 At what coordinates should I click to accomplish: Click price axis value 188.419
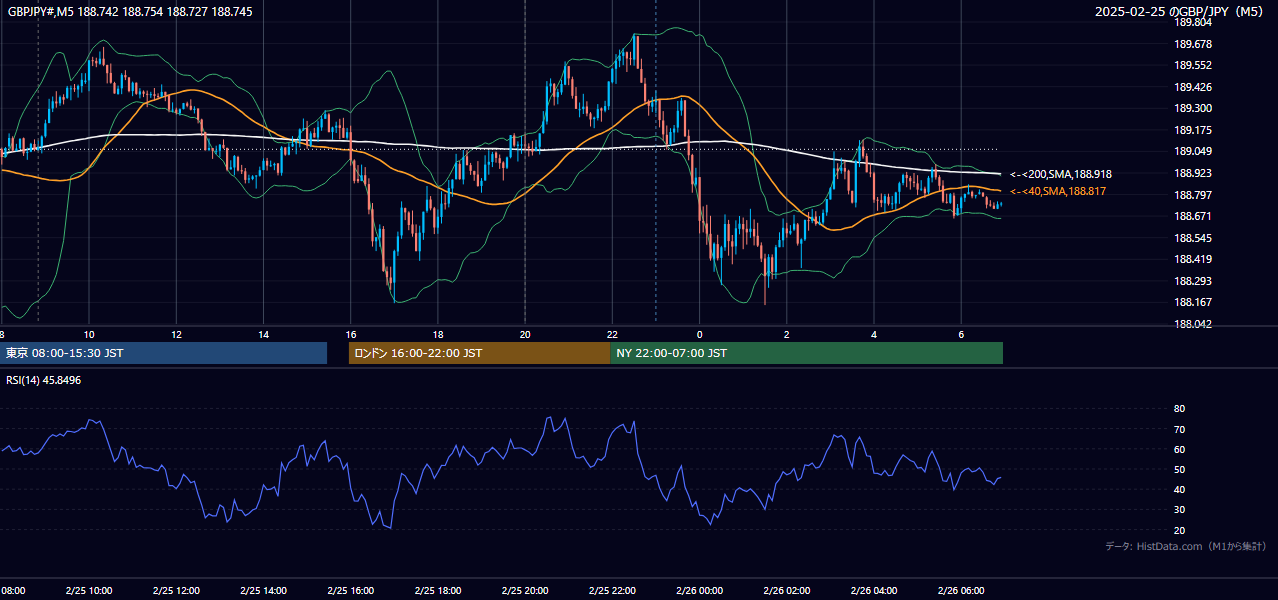click(1192, 259)
